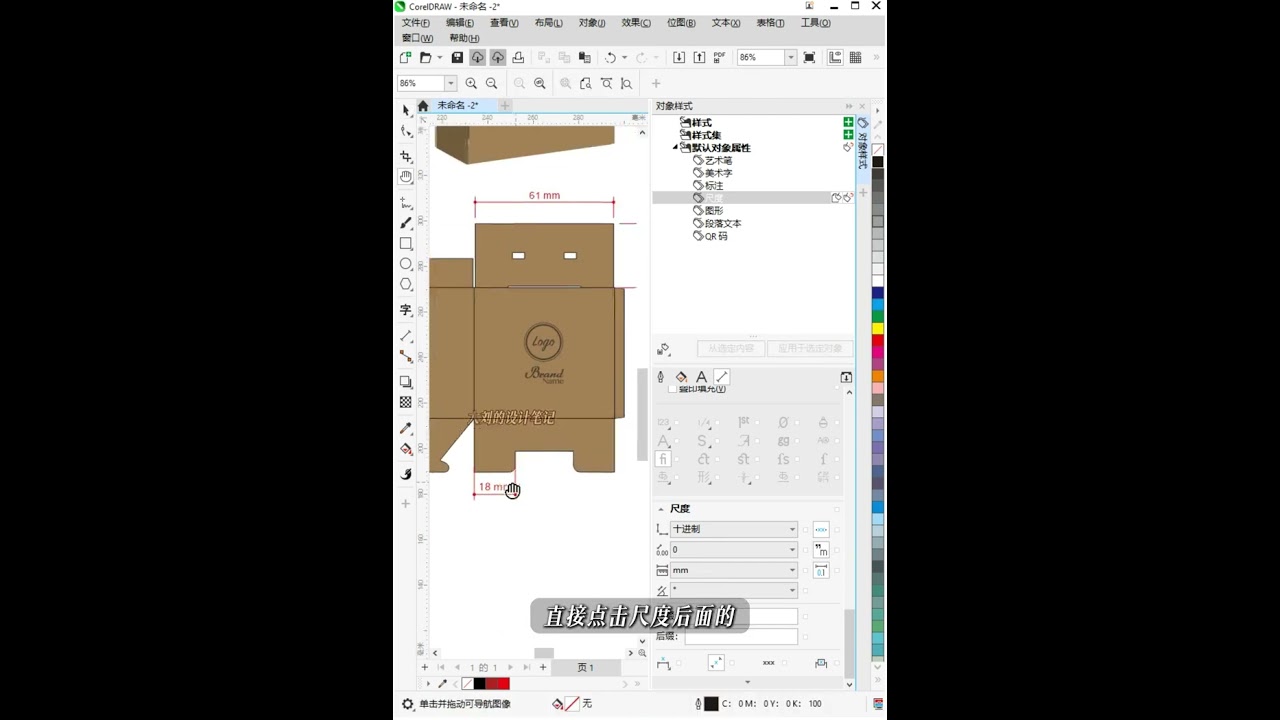Viewport: 1280px width, 720px height.
Task: Select the Rectangle tool
Action: [x=405, y=243]
